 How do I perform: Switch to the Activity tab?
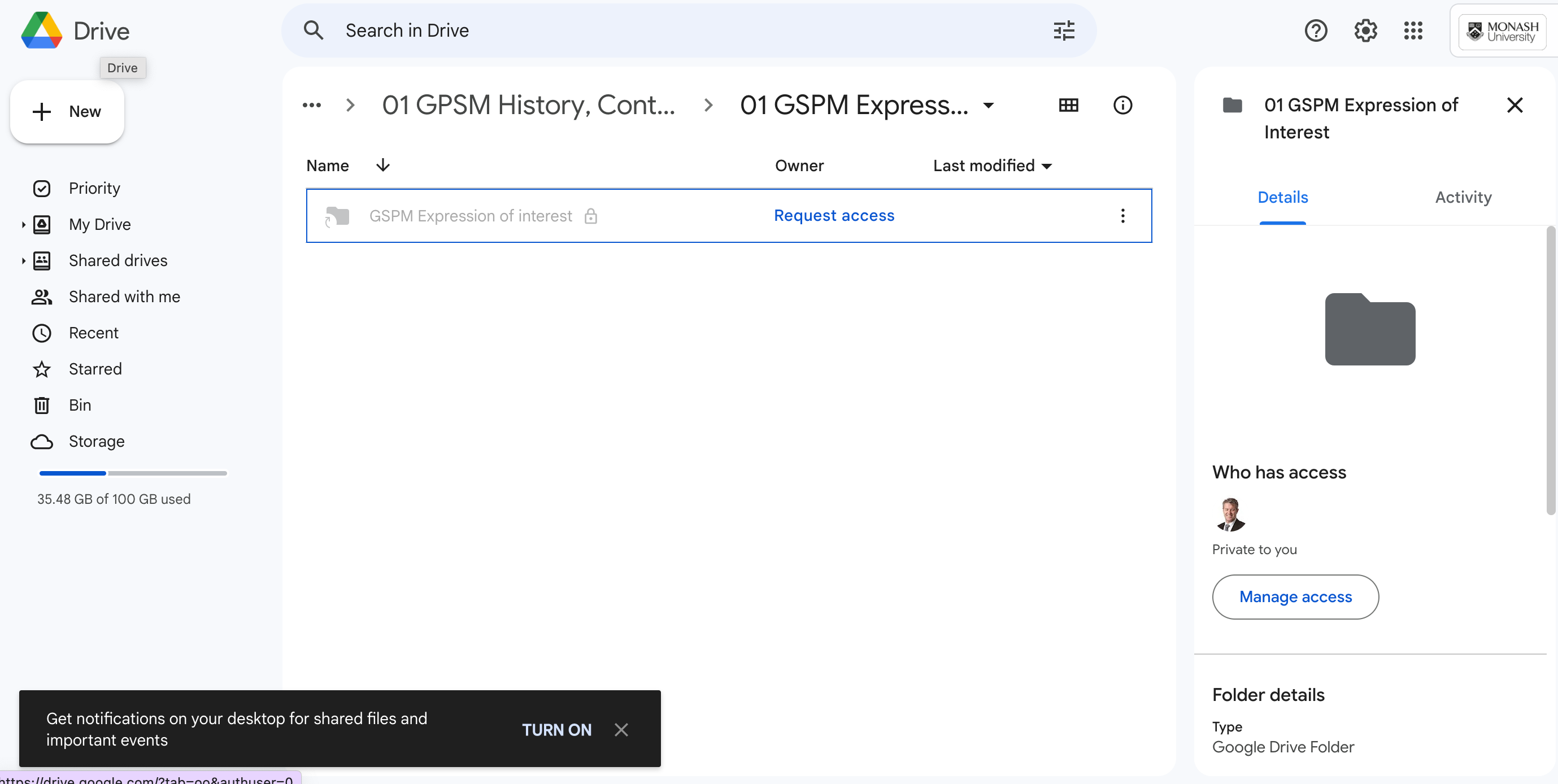tap(1463, 197)
